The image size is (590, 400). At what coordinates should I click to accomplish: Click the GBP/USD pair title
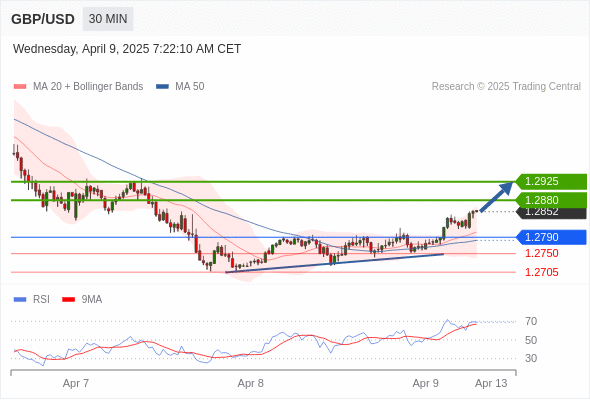pos(43,19)
